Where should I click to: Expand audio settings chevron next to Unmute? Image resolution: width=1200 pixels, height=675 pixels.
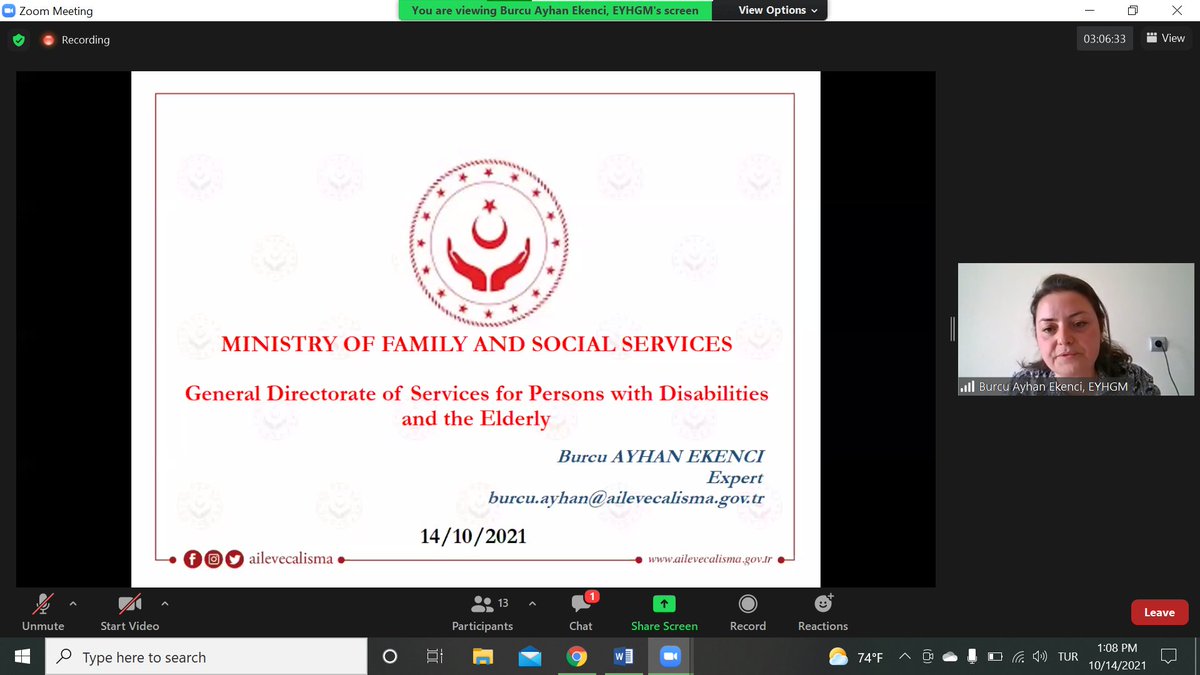tap(71, 604)
